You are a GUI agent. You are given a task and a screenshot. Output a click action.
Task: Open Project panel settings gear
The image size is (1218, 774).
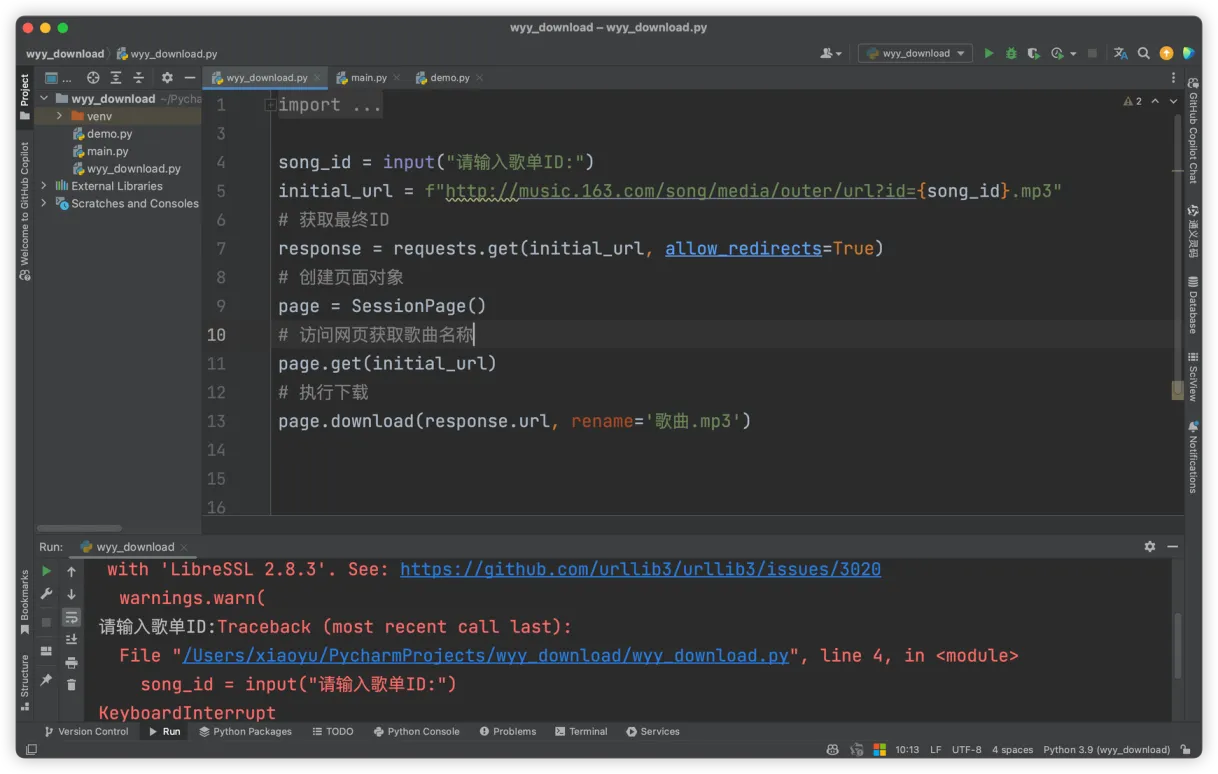(167, 78)
